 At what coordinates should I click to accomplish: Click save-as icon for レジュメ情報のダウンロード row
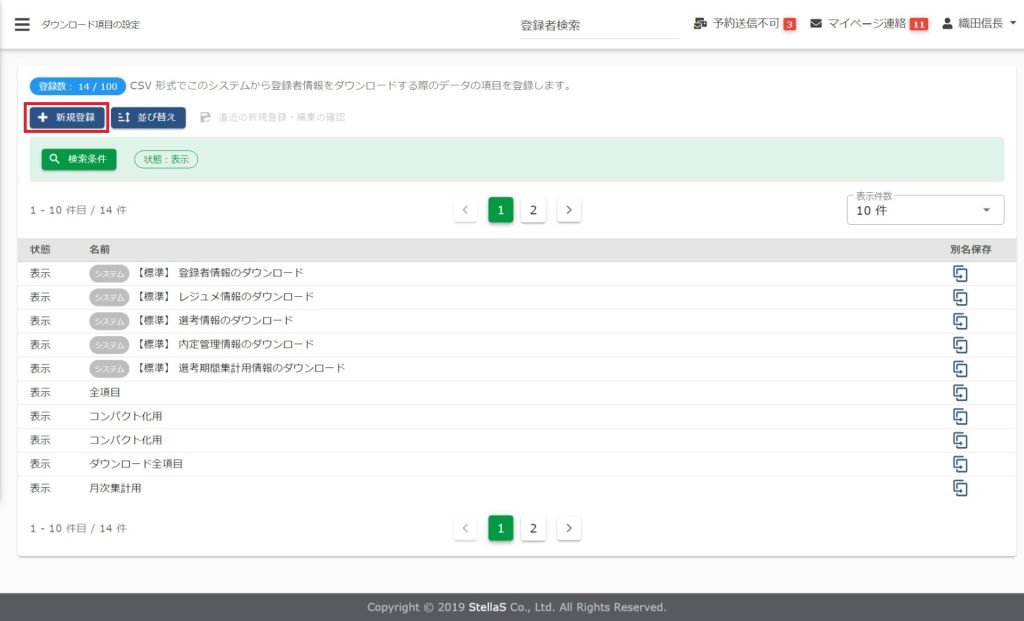pyautogui.click(x=960, y=297)
